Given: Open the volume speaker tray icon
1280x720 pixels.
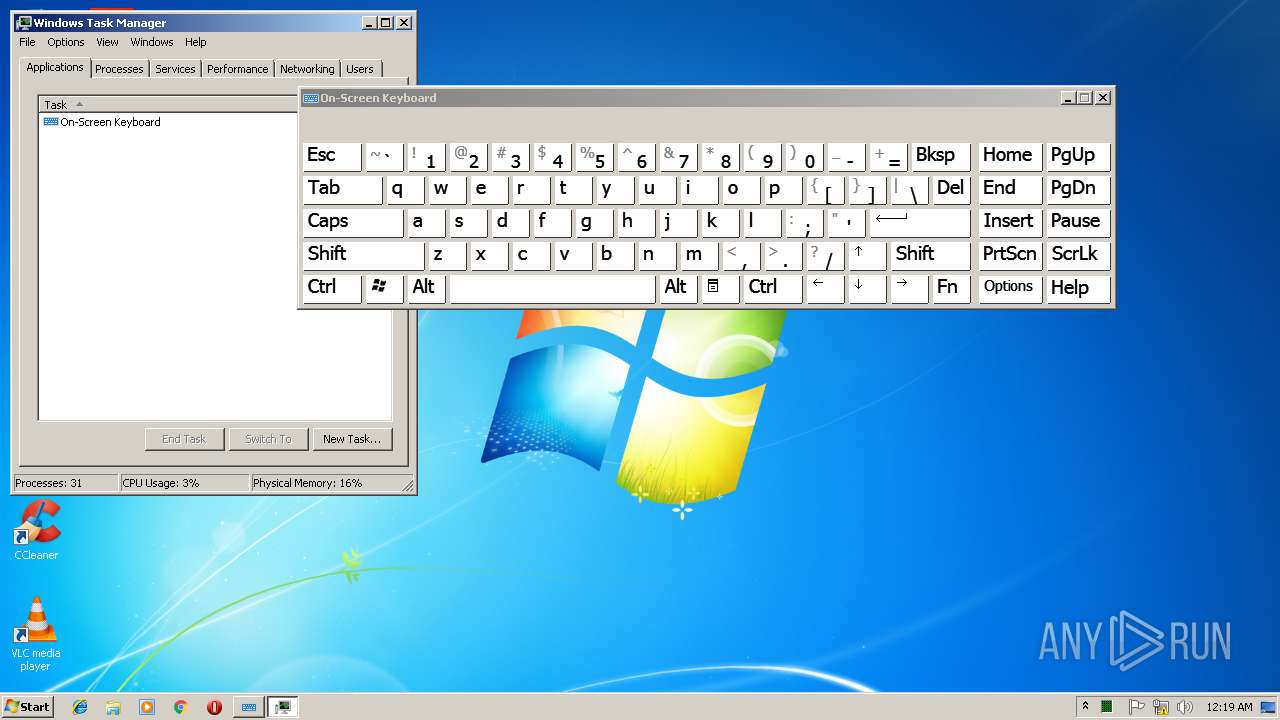Looking at the screenshot, I should [x=1185, y=707].
